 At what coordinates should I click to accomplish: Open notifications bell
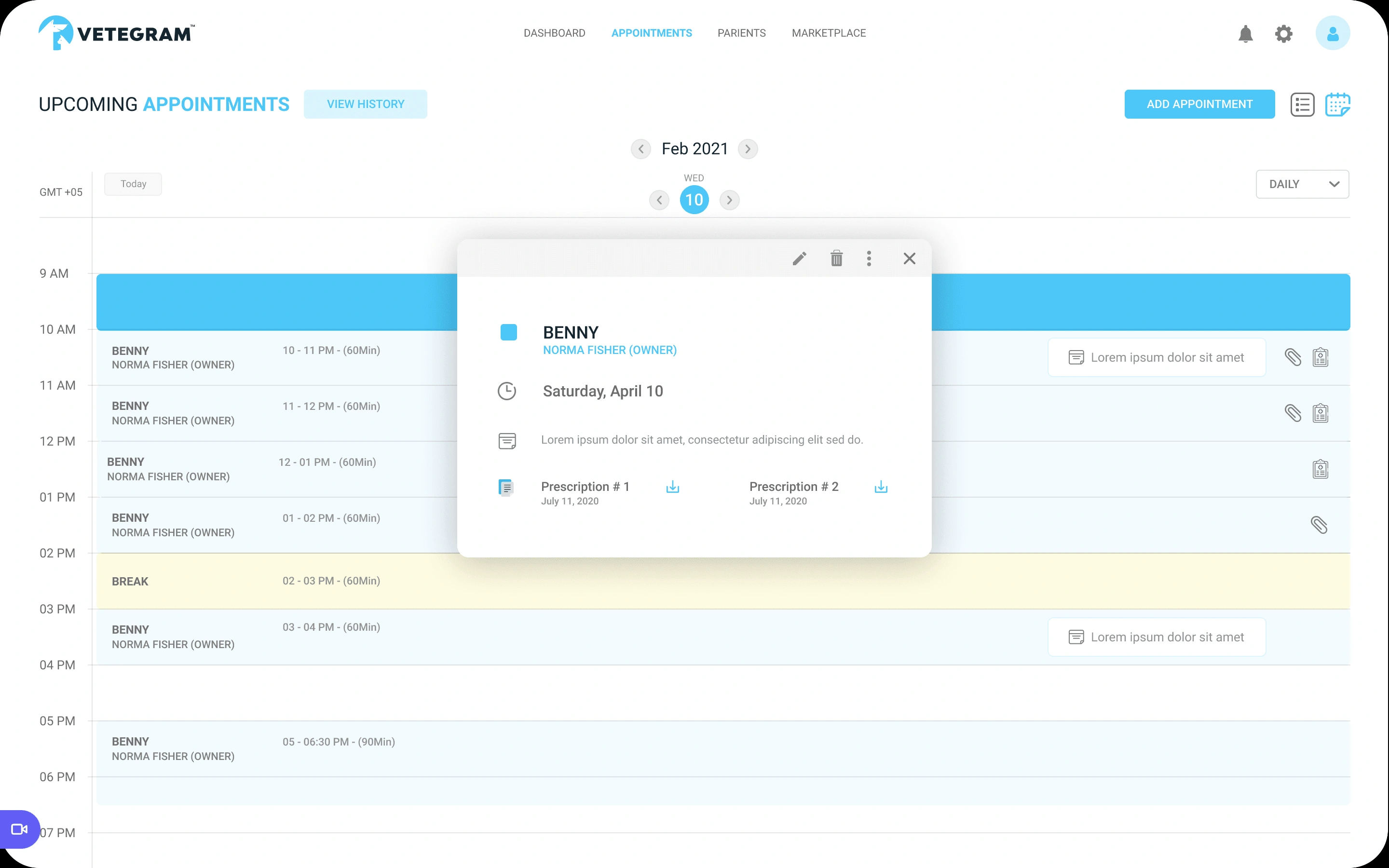[x=1245, y=34]
